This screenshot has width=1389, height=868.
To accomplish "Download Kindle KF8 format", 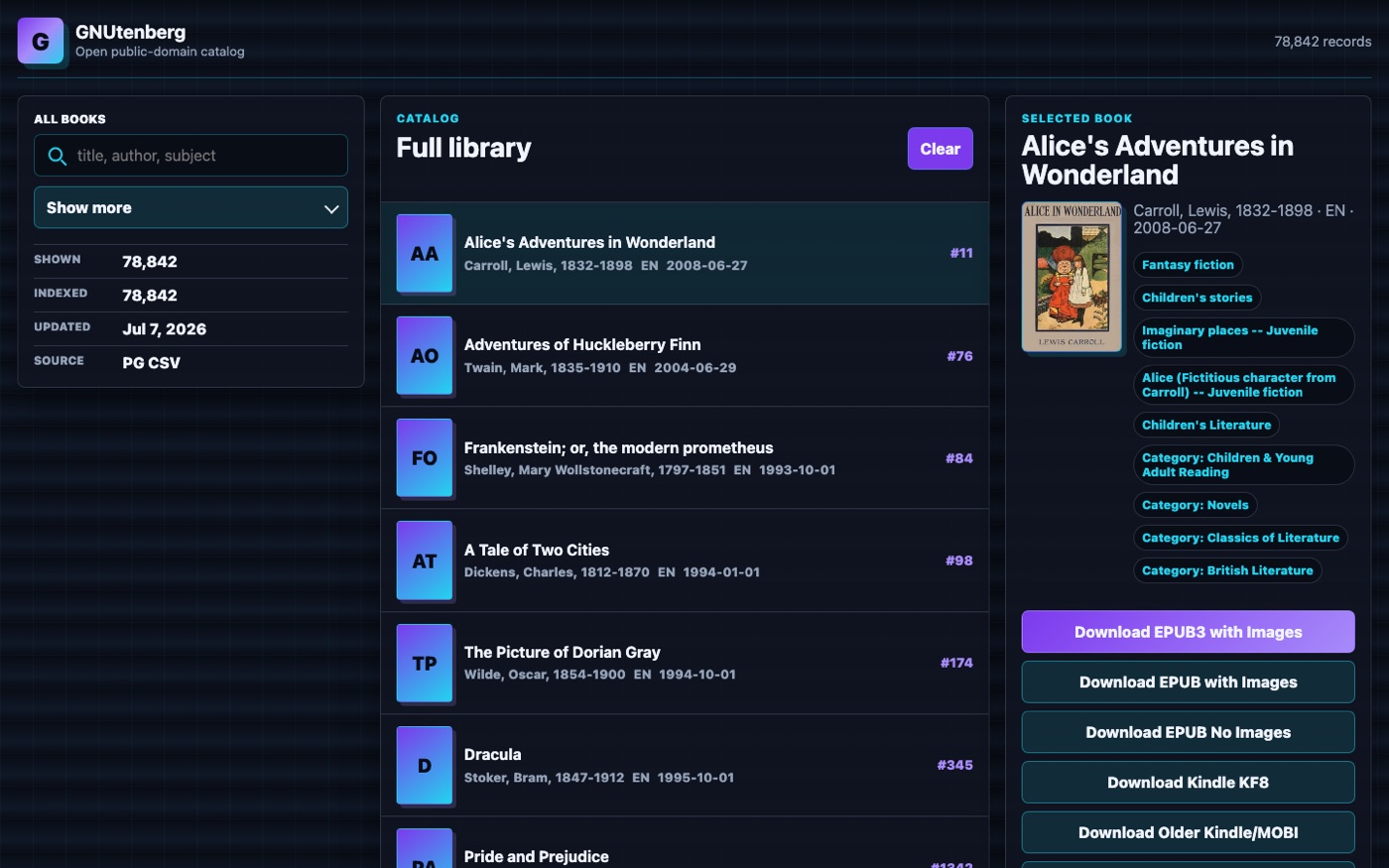I will [x=1188, y=783].
